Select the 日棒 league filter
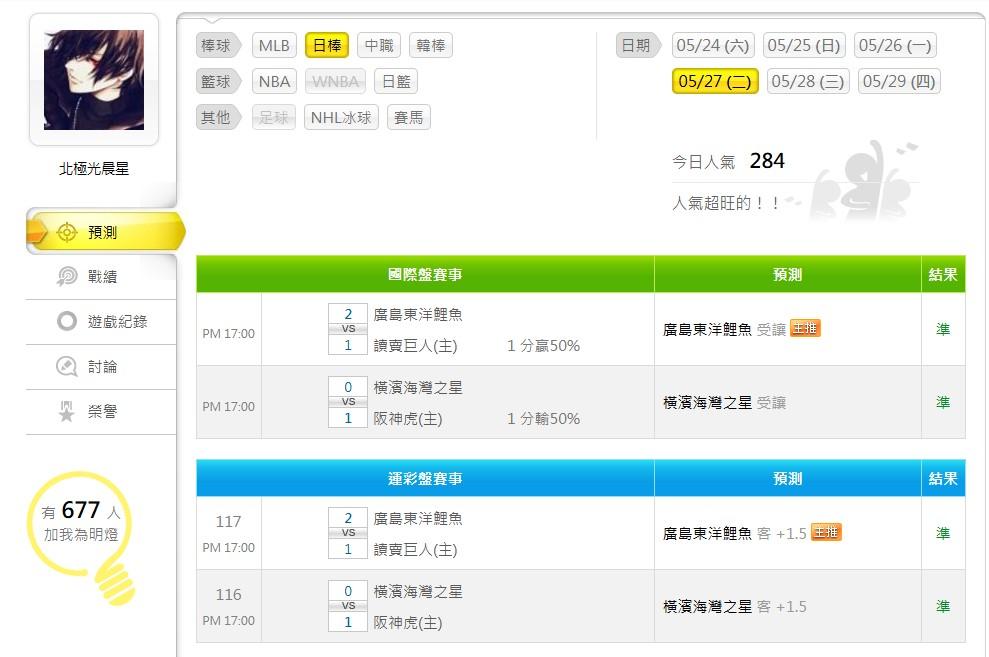 pyautogui.click(x=327, y=45)
